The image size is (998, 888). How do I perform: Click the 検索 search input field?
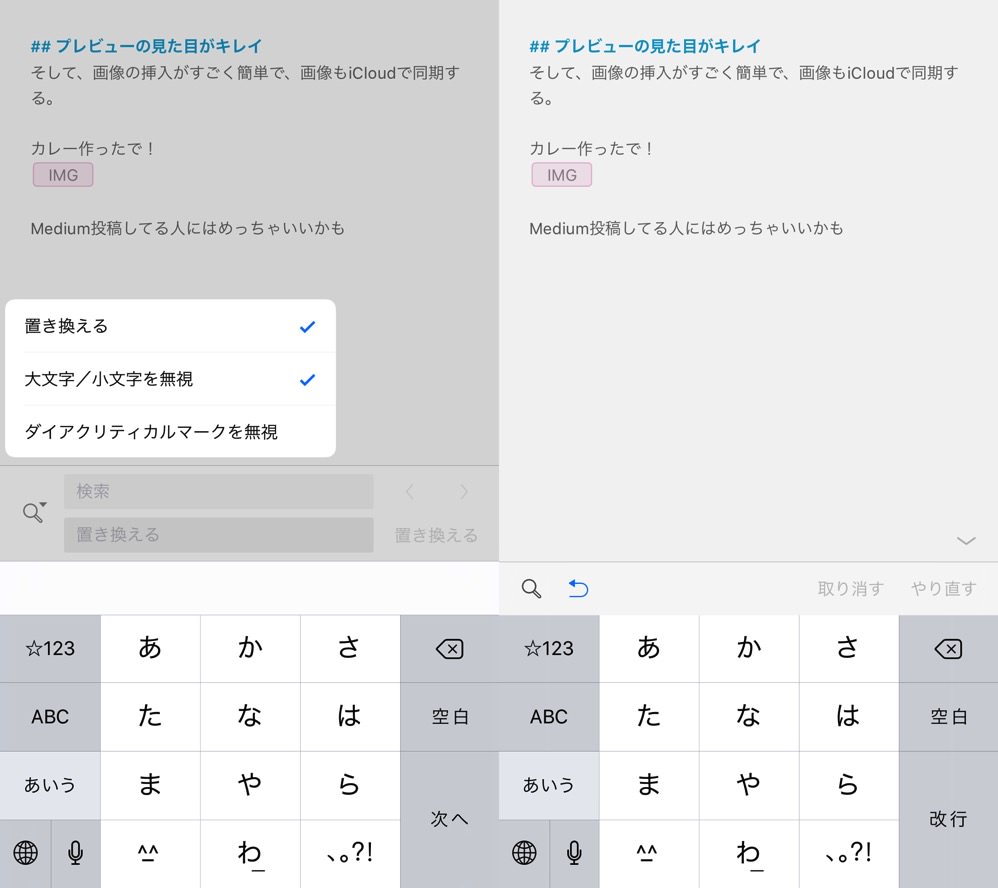point(218,492)
